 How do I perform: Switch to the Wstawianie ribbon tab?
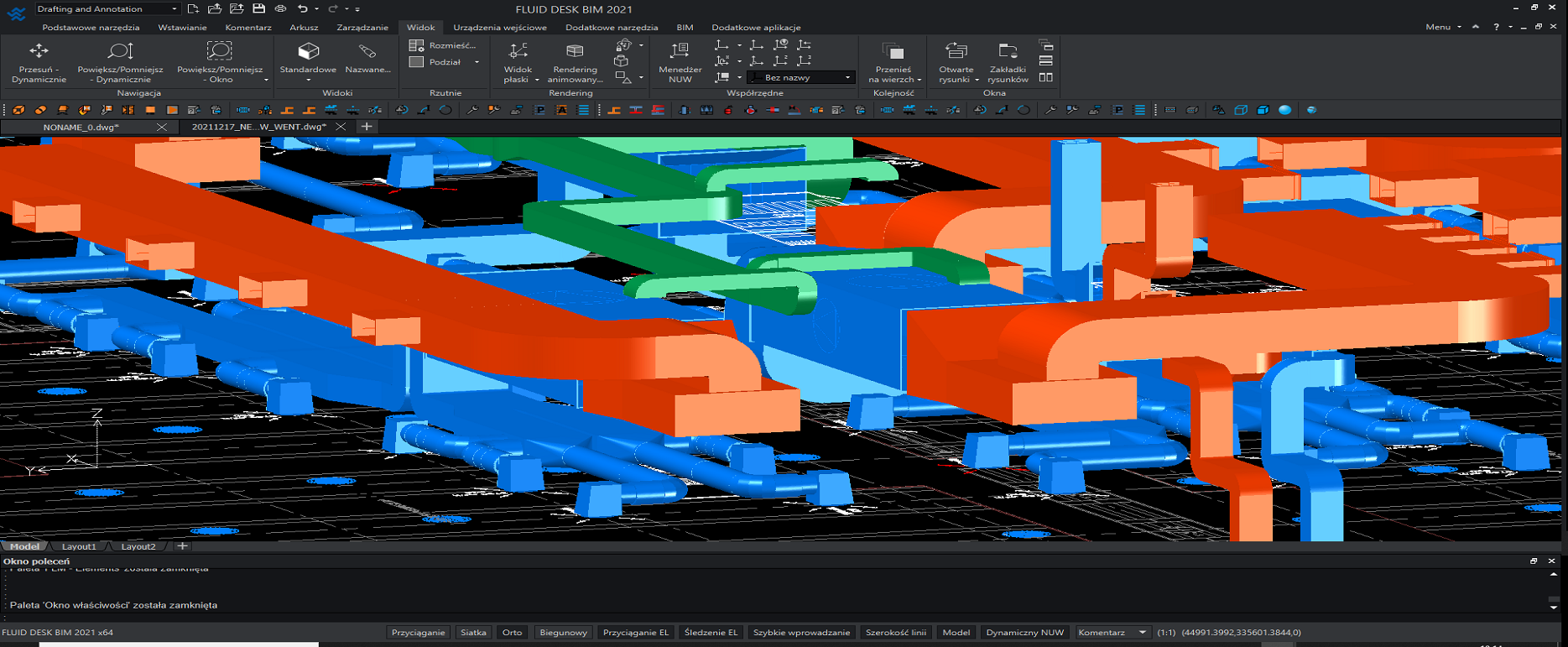click(182, 28)
